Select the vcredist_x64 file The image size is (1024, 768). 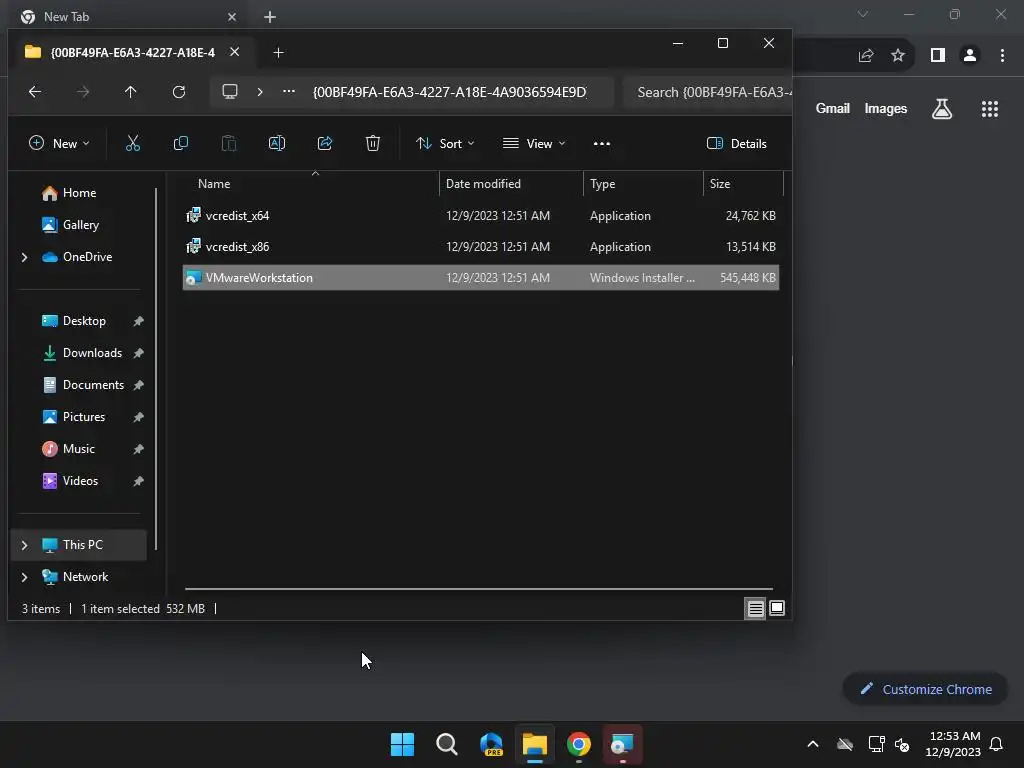click(481, 216)
